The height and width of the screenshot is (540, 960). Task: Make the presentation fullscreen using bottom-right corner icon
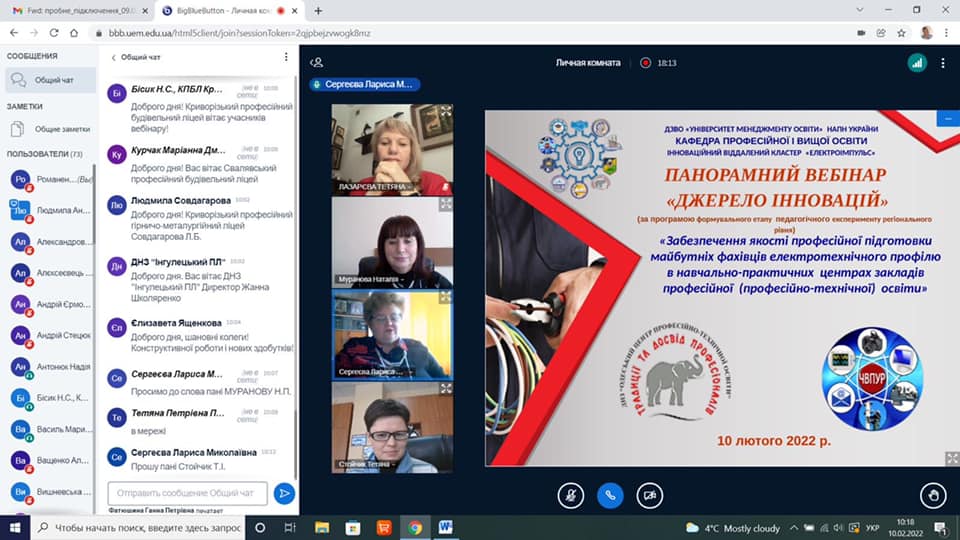[x=951, y=459]
